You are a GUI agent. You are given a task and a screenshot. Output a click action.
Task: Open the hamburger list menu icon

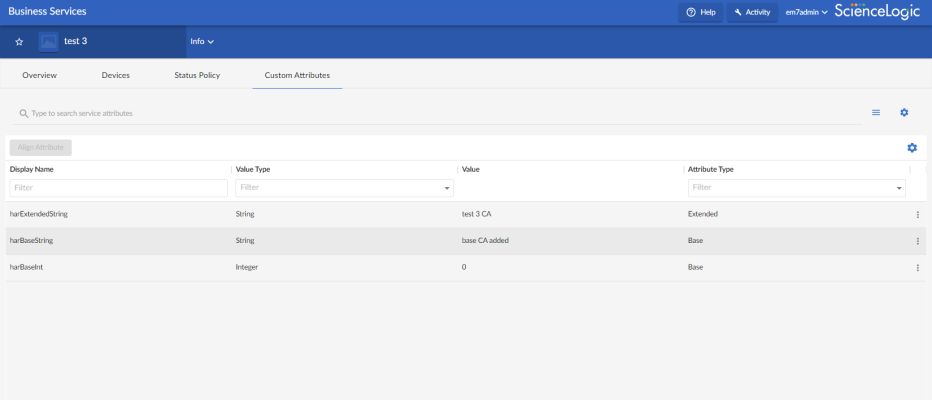(x=876, y=113)
